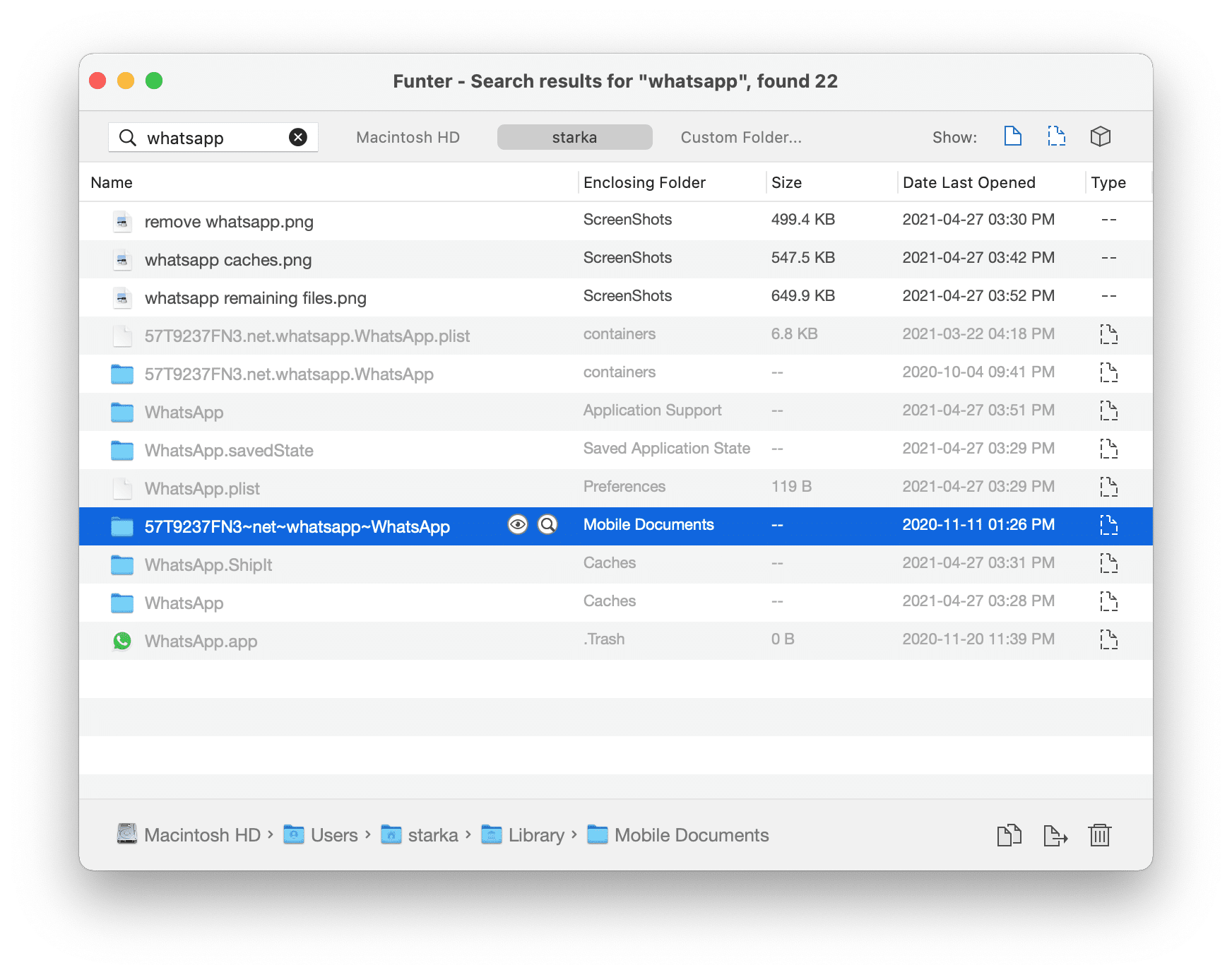
Task: Select 57T9237FN3.net.whatsapp.WhatsApp folder in containers
Action: pos(616,374)
